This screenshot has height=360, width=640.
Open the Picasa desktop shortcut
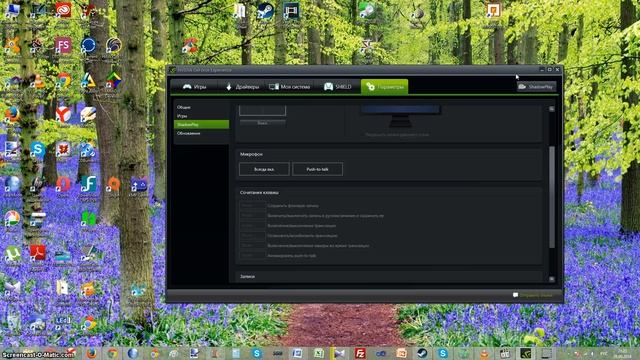tap(12, 219)
